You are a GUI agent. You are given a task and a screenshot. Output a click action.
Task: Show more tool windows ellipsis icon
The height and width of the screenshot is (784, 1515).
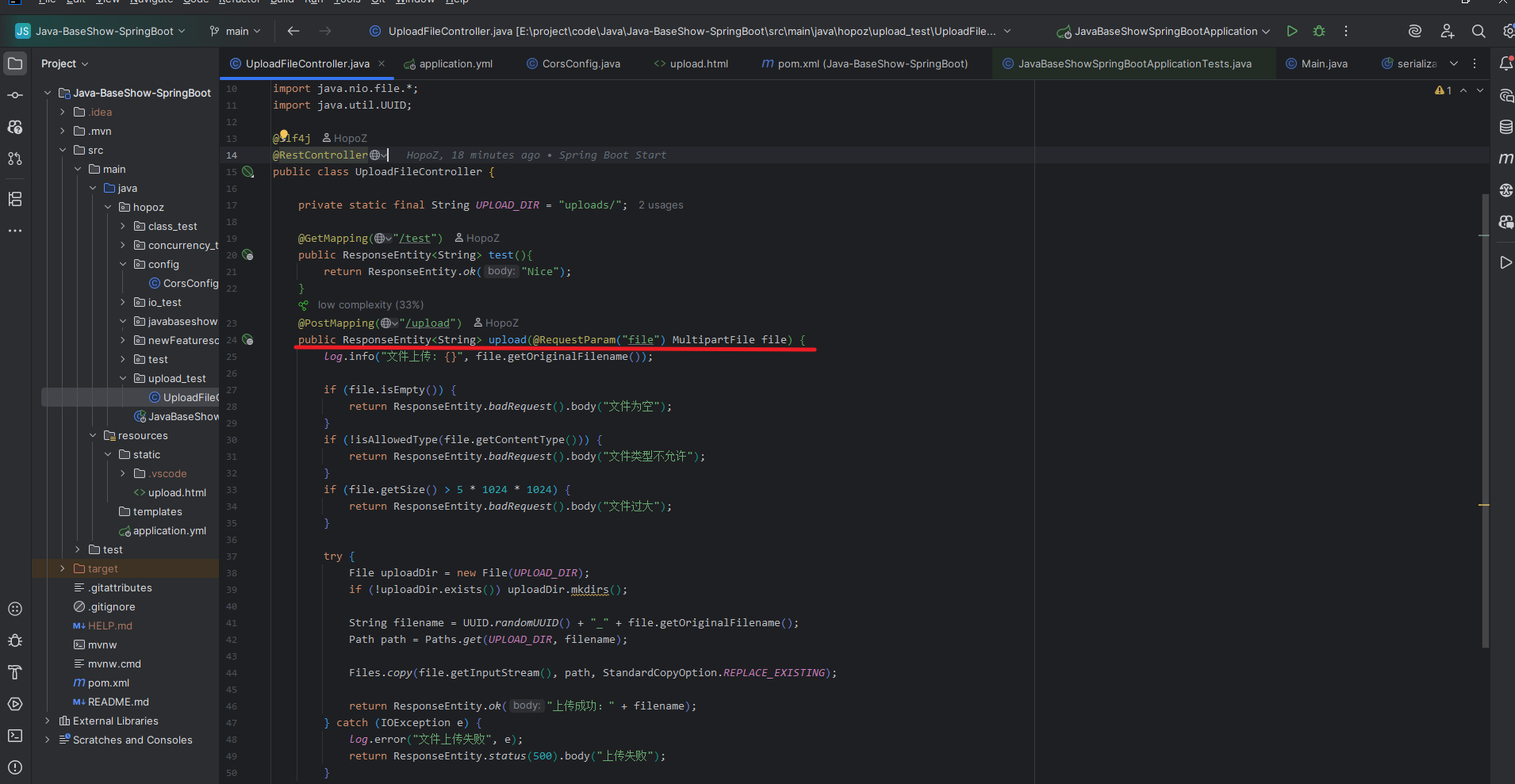[x=15, y=231]
